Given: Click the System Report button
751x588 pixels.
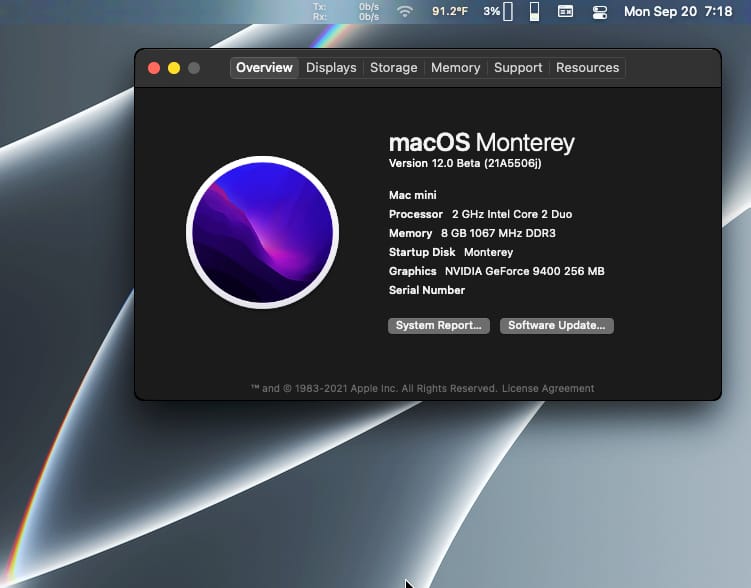Looking at the screenshot, I should click(439, 326).
